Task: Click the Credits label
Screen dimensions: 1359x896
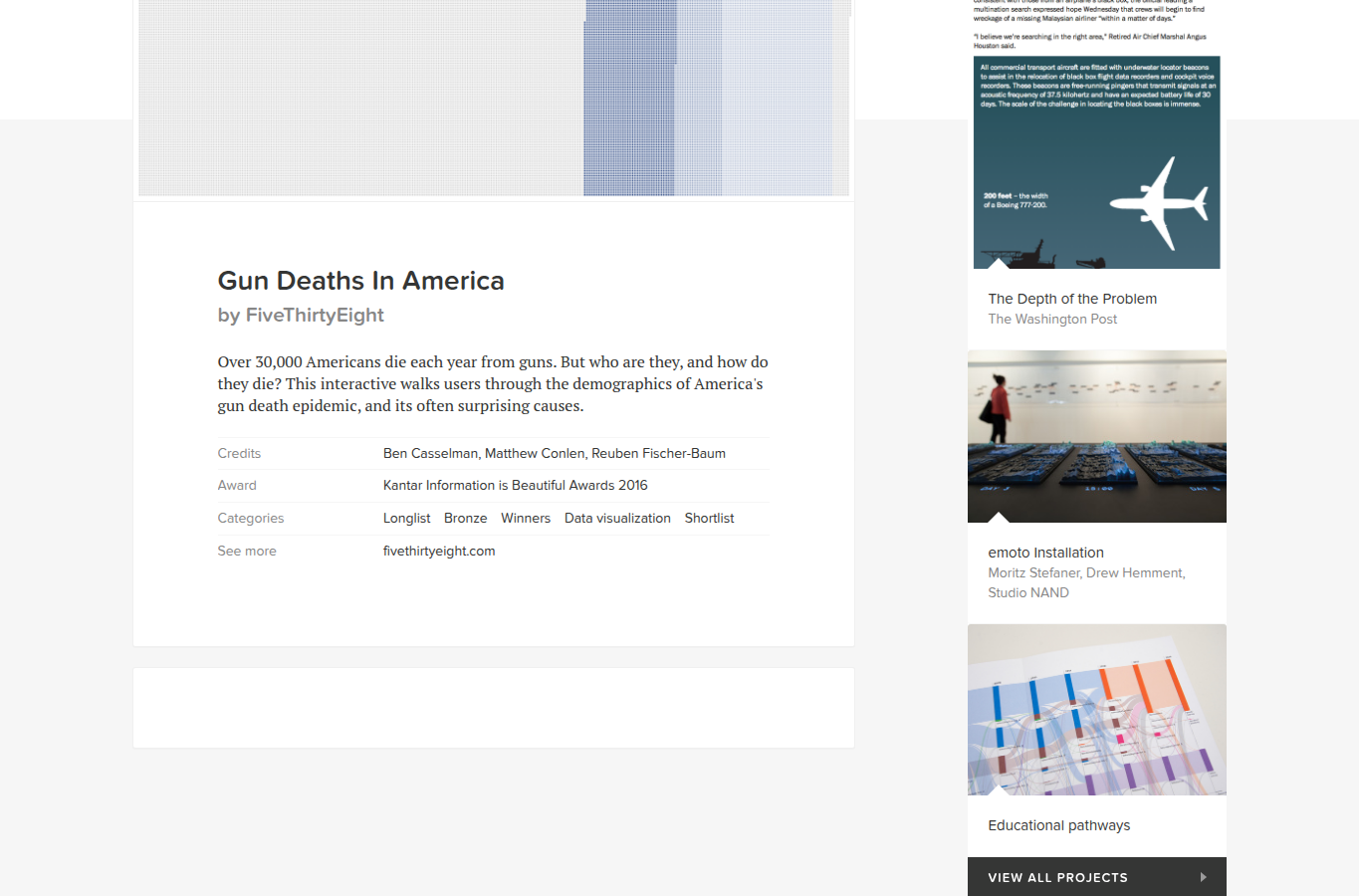Action: pyautogui.click(x=239, y=453)
